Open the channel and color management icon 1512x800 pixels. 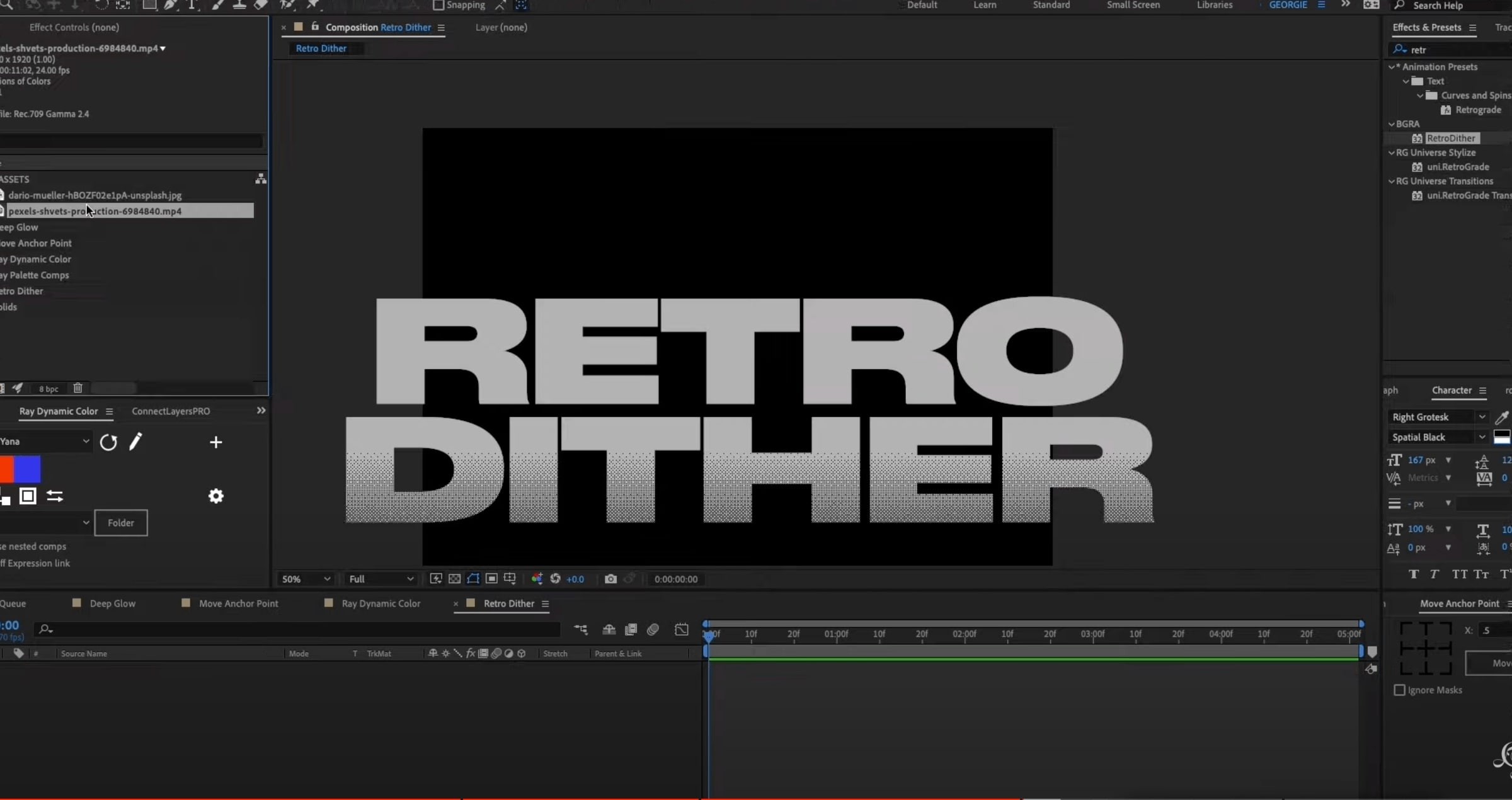(537, 578)
